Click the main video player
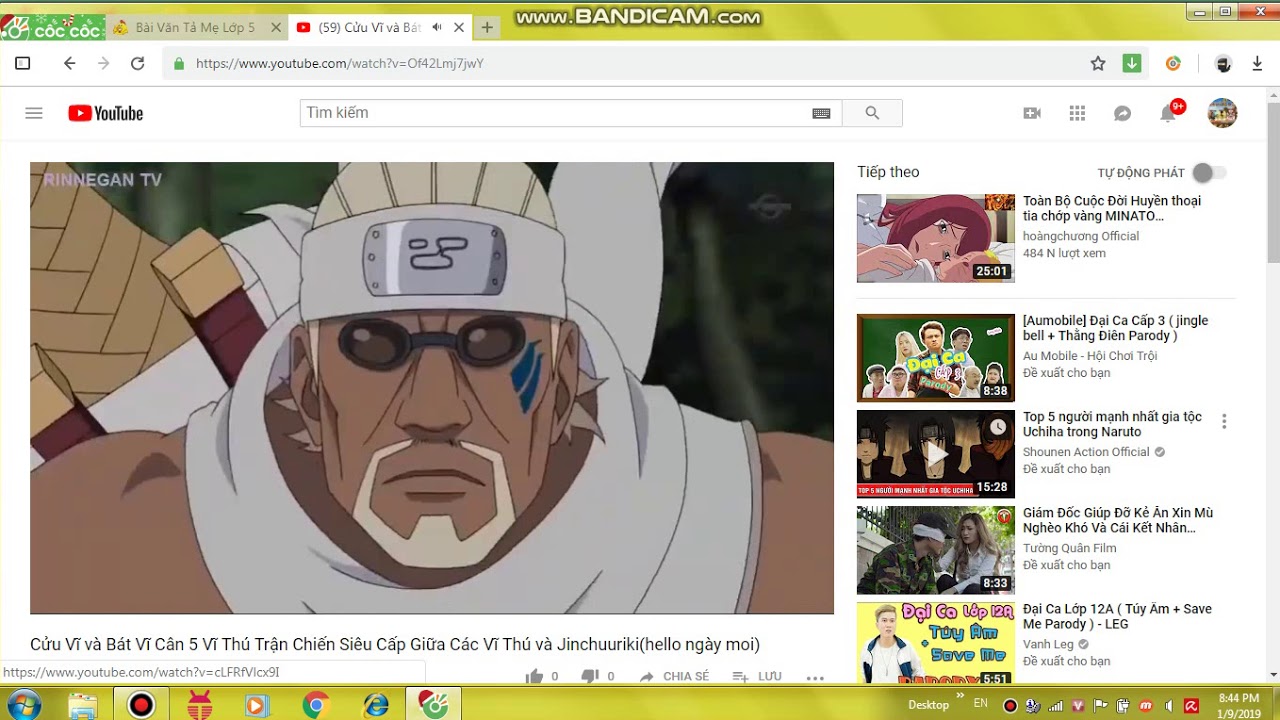 click(x=432, y=388)
